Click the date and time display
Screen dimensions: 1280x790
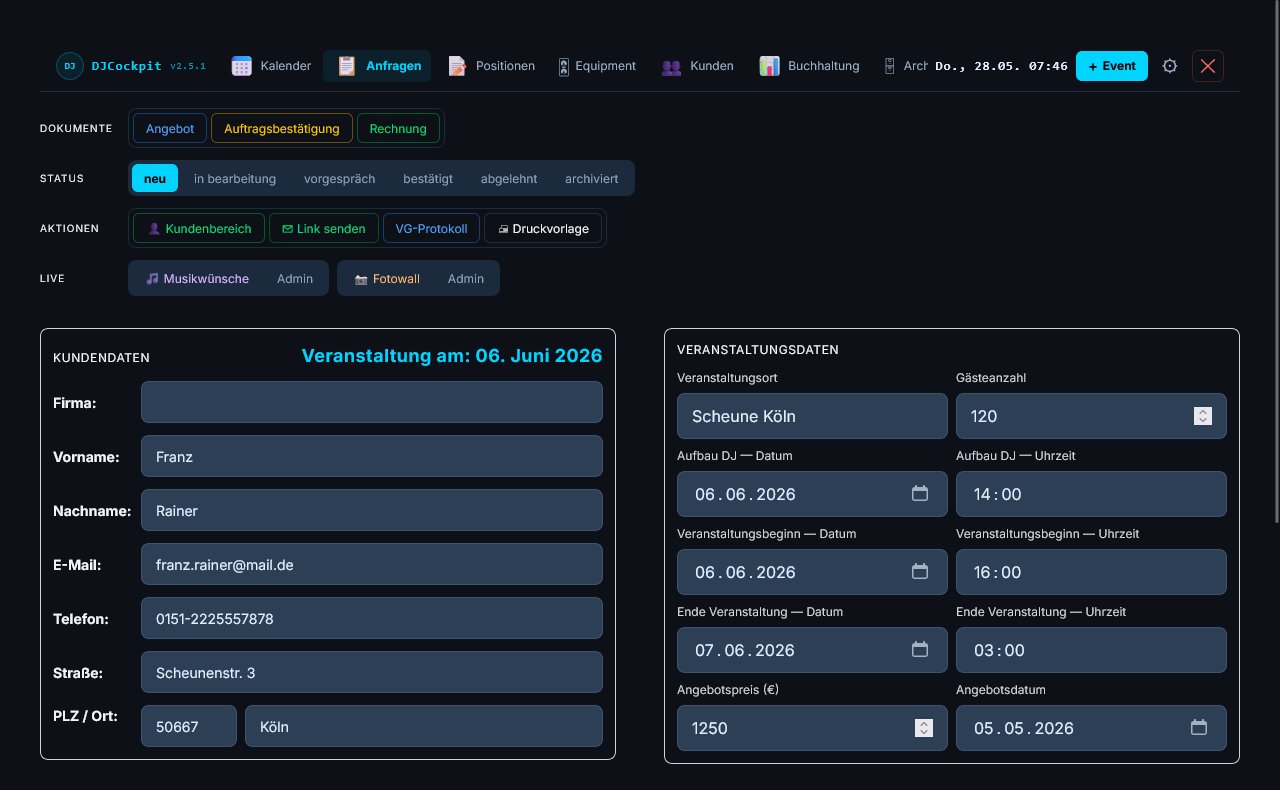tap(1001, 66)
